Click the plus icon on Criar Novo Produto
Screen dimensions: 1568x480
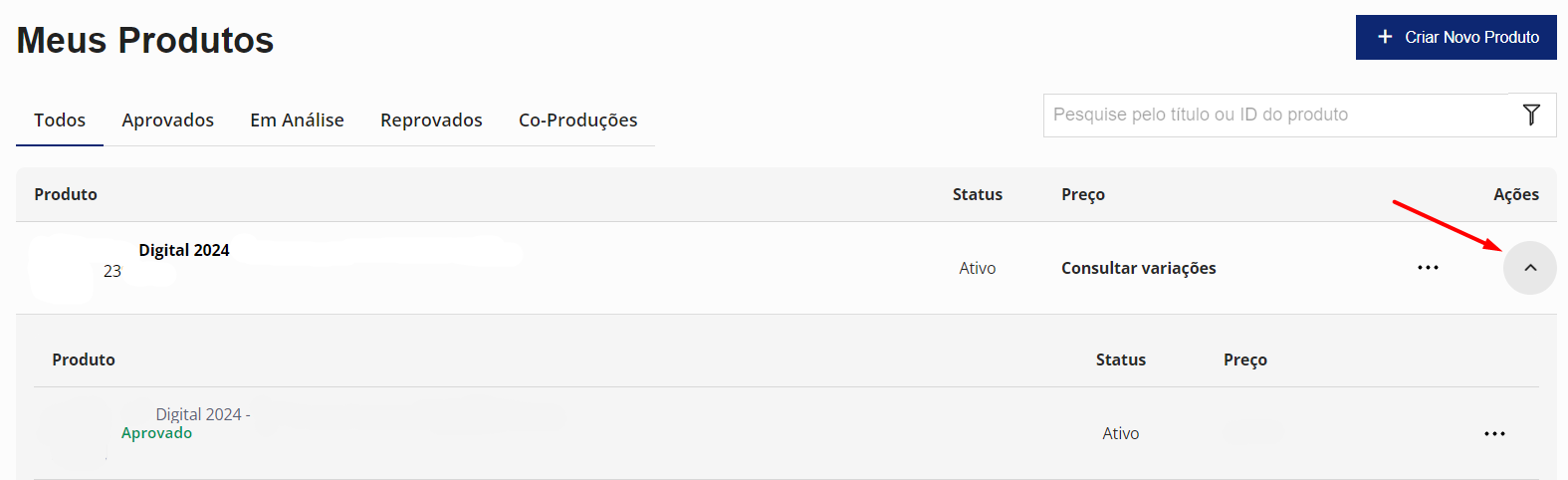click(1385, 37)
